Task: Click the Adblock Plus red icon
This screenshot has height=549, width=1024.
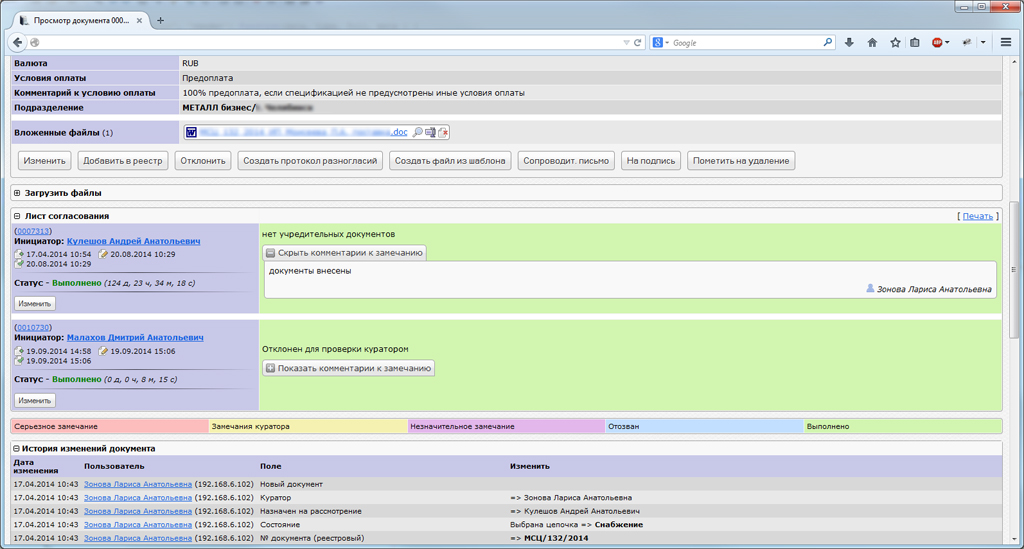Action: [937, 42]
